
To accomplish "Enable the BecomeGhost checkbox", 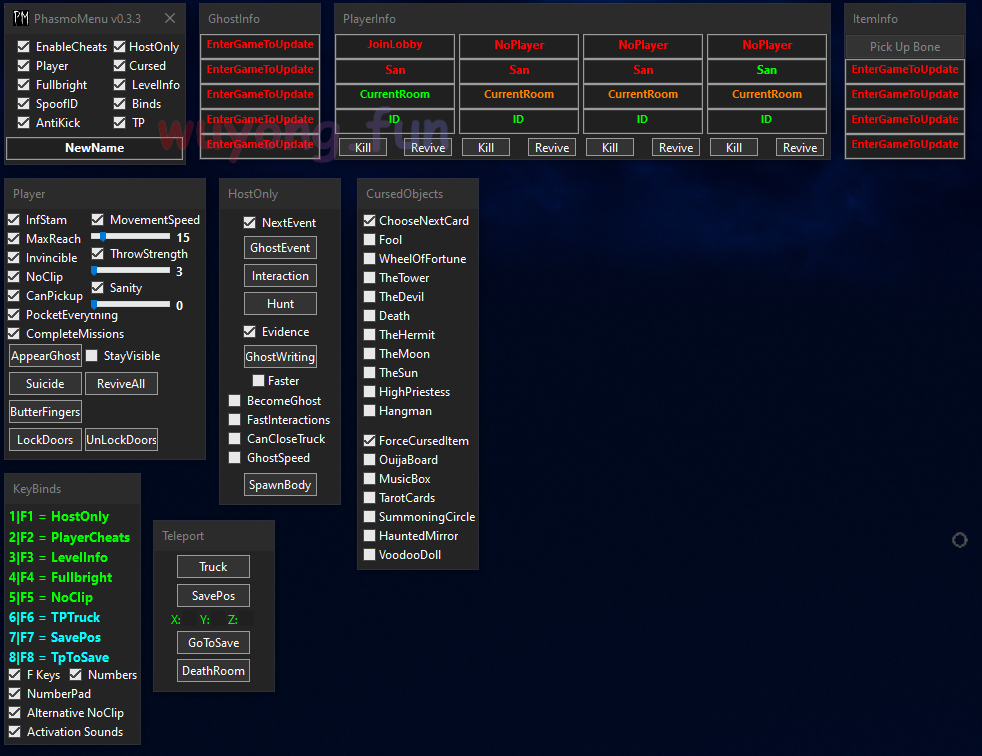I will [x=235, y=401].
